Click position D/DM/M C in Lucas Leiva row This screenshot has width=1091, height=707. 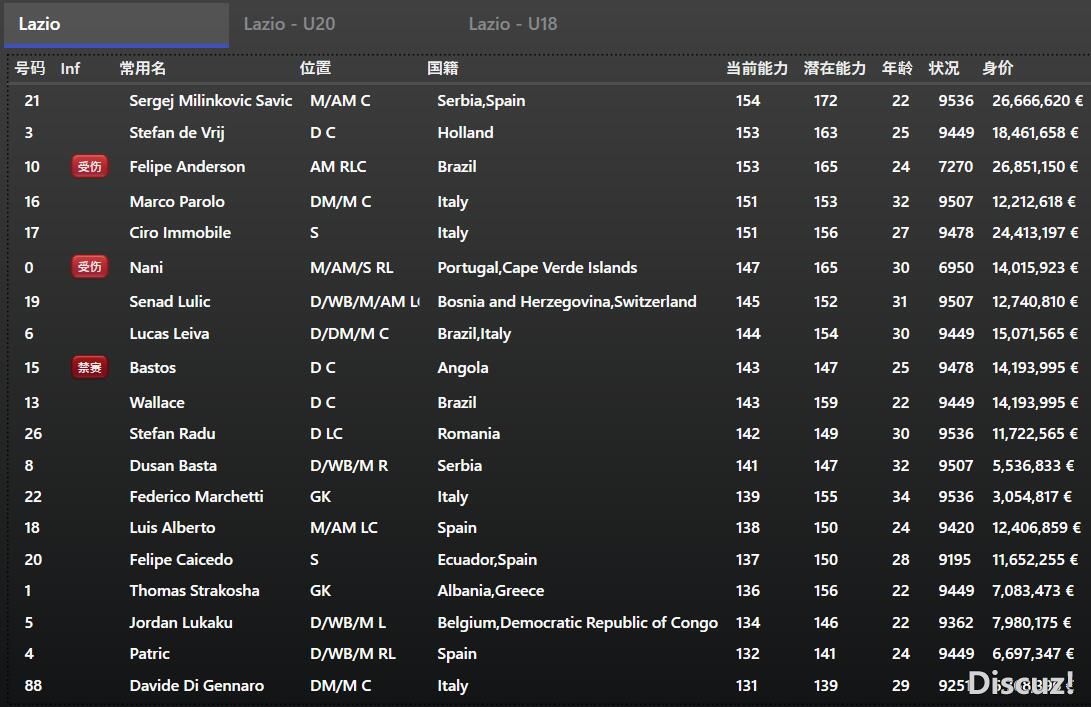click(x=349, y=334)
